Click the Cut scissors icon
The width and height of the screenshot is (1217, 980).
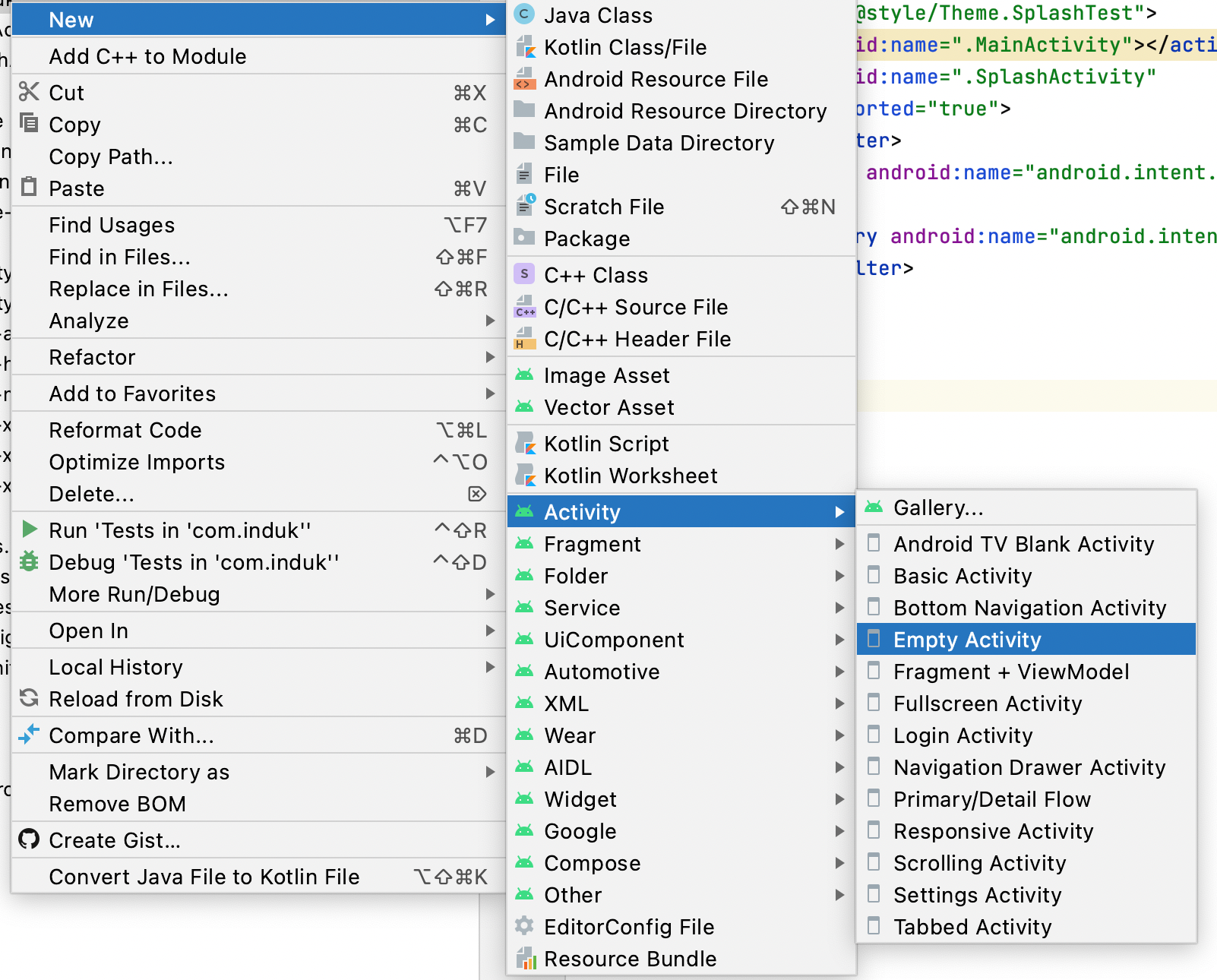point(29,92)
